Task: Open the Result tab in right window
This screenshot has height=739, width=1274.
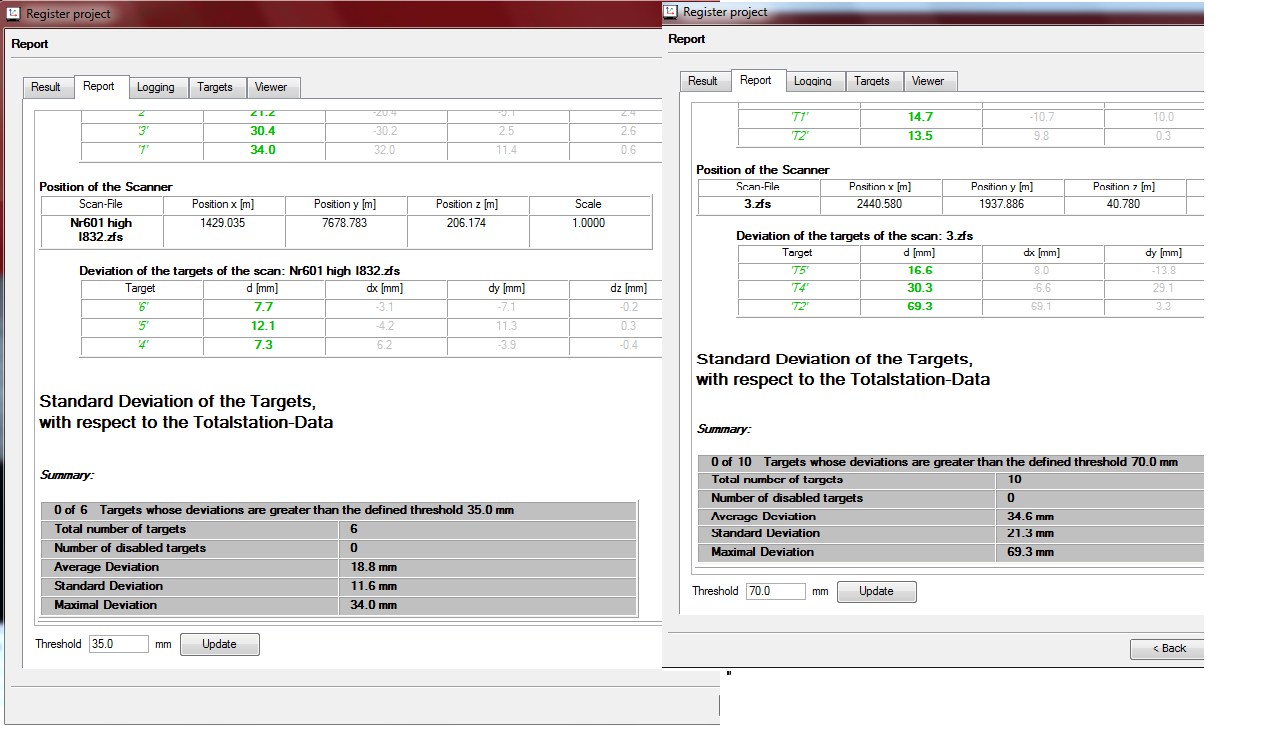Action: point(703,81)
